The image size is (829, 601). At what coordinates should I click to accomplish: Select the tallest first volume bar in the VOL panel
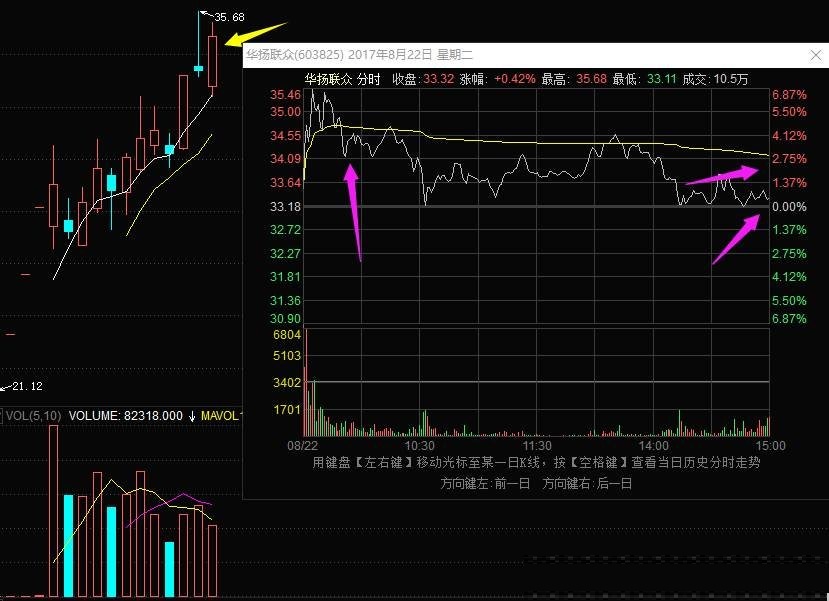tap(54, 510)
